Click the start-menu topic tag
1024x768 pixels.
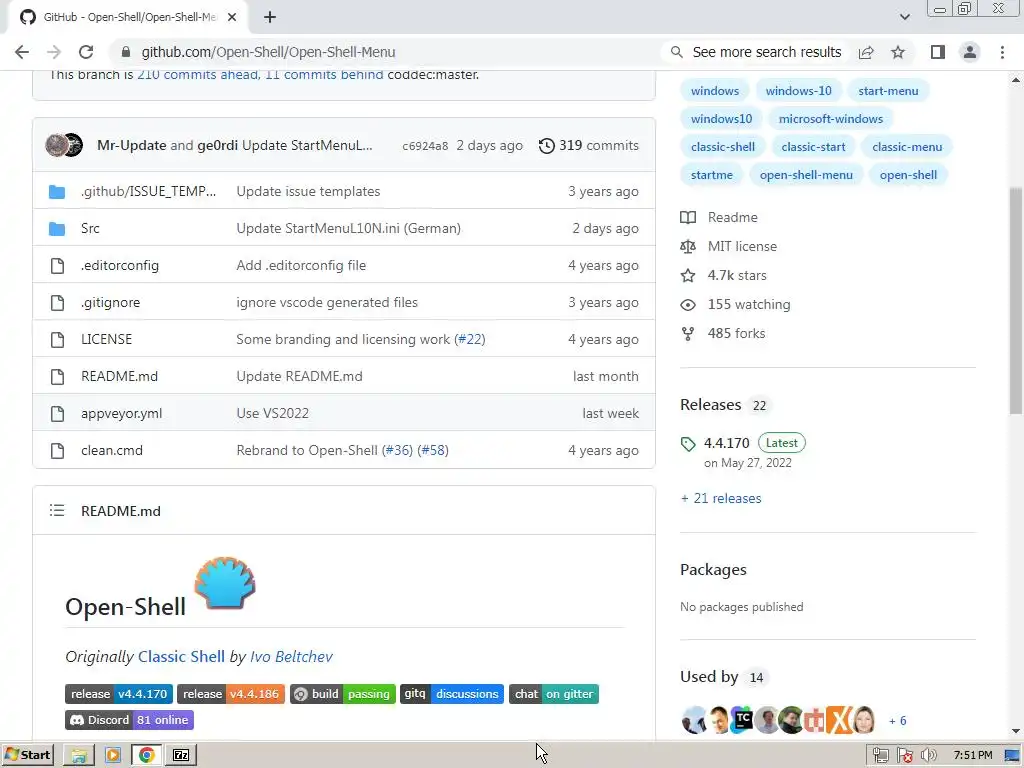click(888, 91)
